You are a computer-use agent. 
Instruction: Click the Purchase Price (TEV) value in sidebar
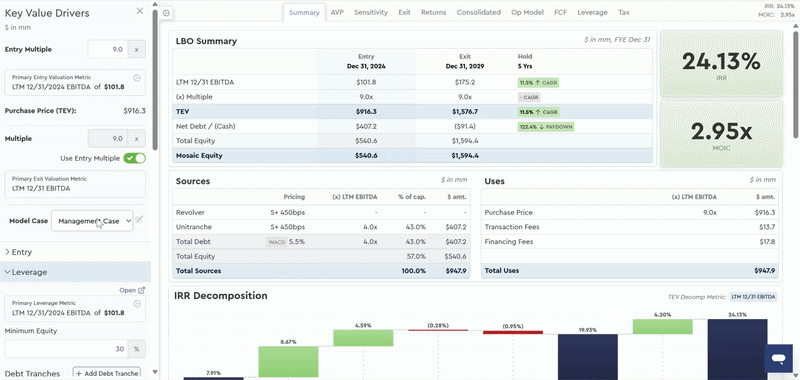[x=135, y=111]
